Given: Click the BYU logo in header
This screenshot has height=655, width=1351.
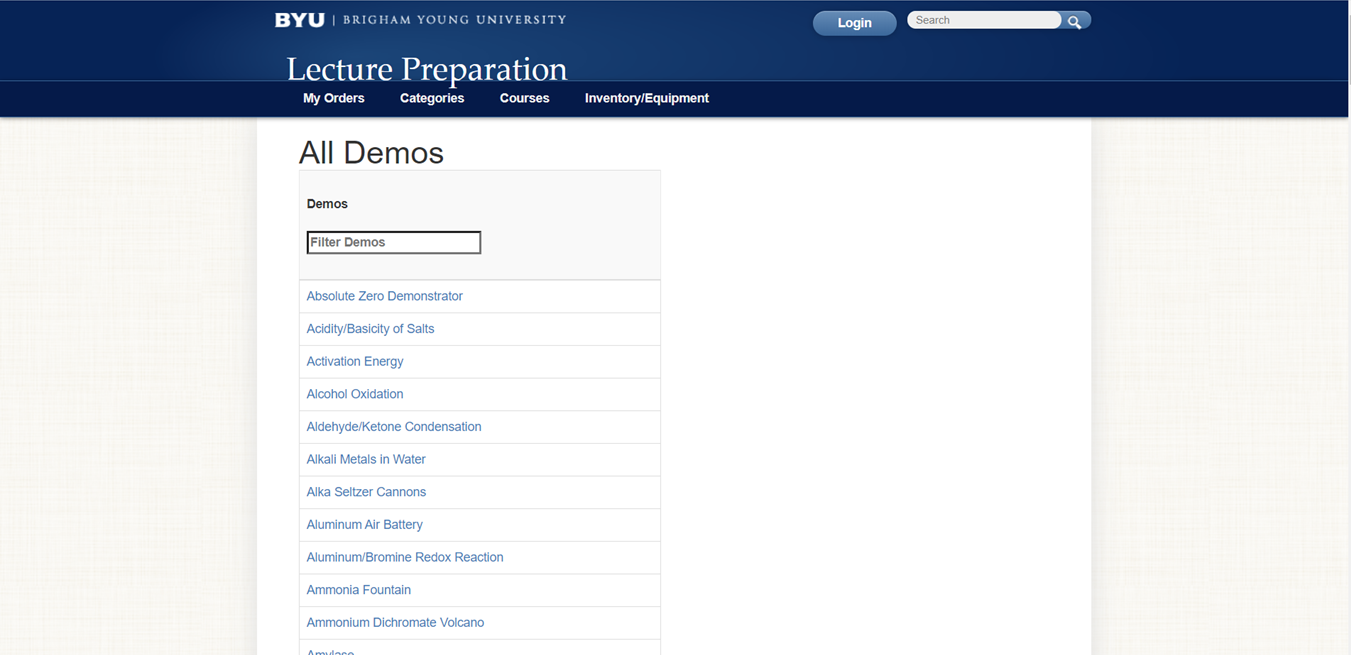Looking at the screenshot, I should click(300, 20).
